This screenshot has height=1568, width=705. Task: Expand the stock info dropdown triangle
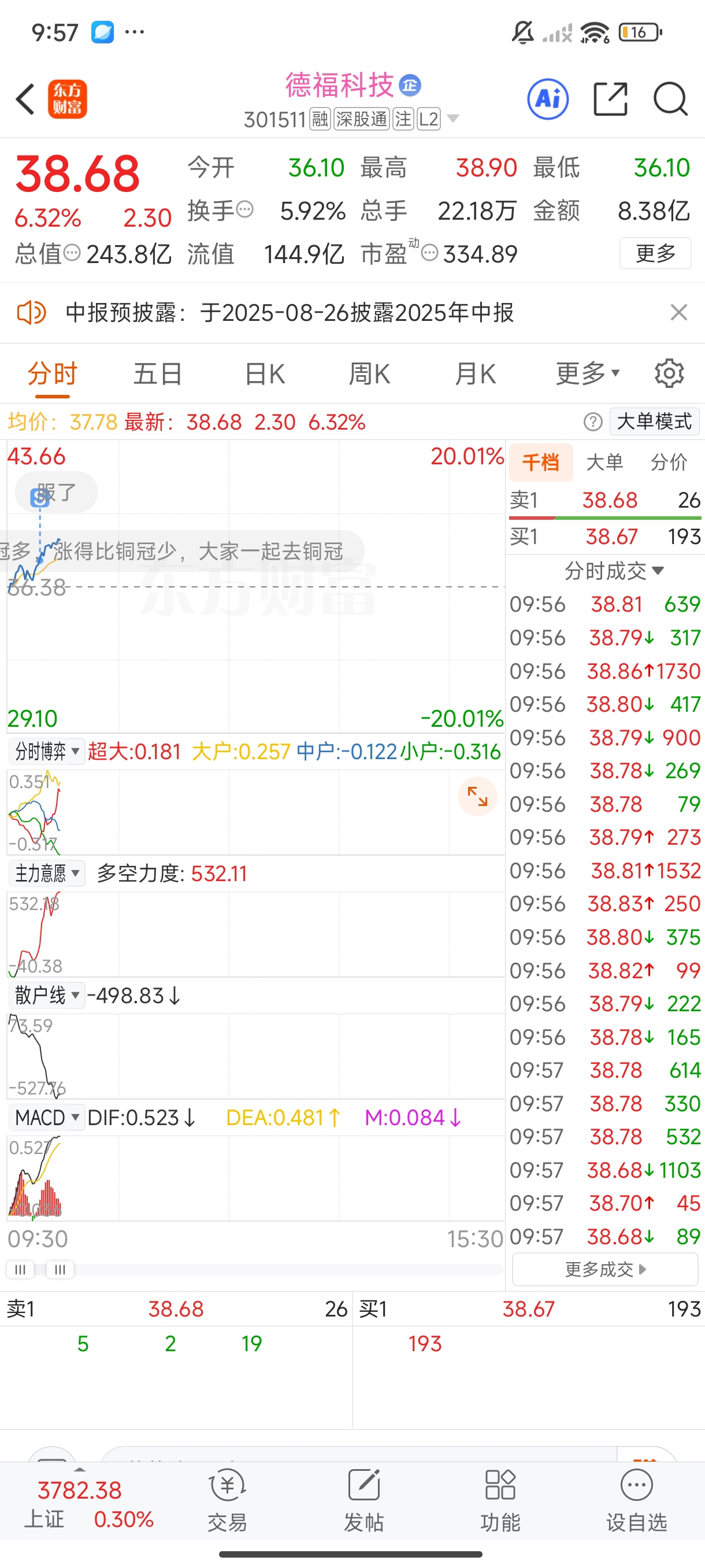point(452,118)
